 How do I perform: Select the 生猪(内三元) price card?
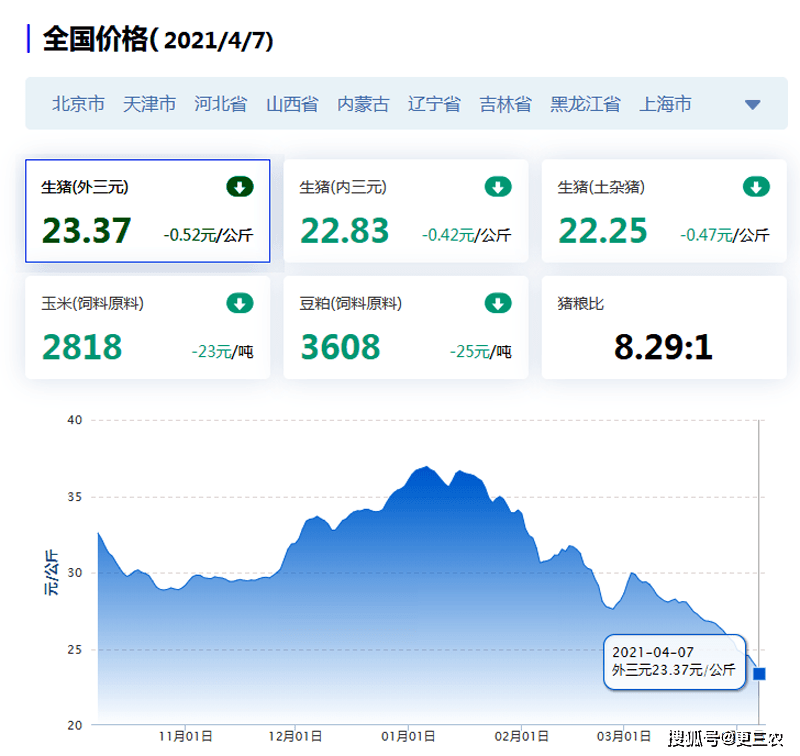406,211
